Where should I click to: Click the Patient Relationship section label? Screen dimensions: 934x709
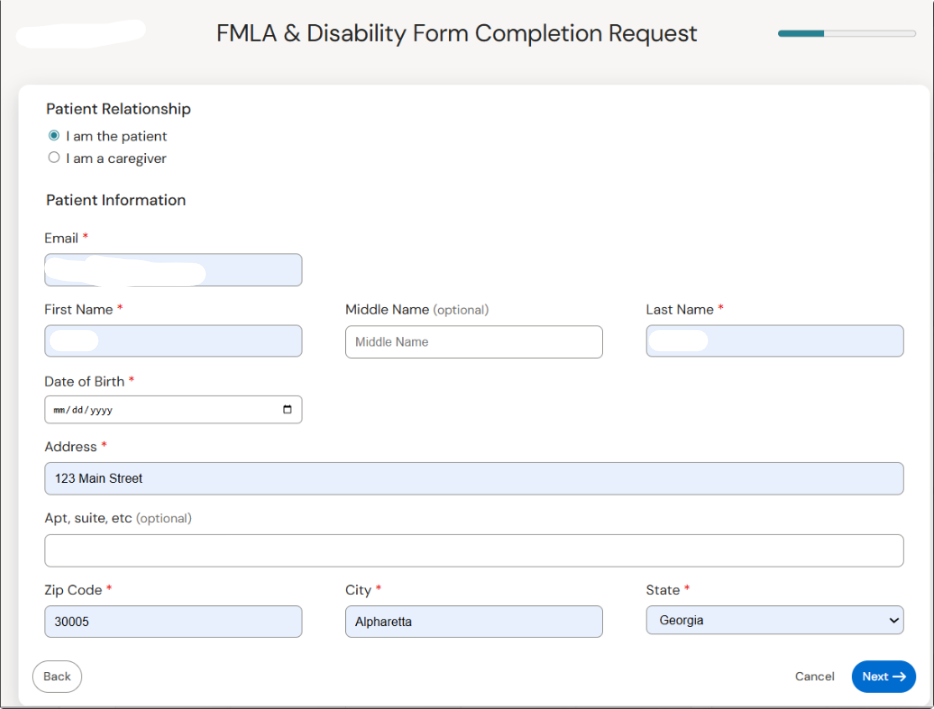tap(118, 109)
